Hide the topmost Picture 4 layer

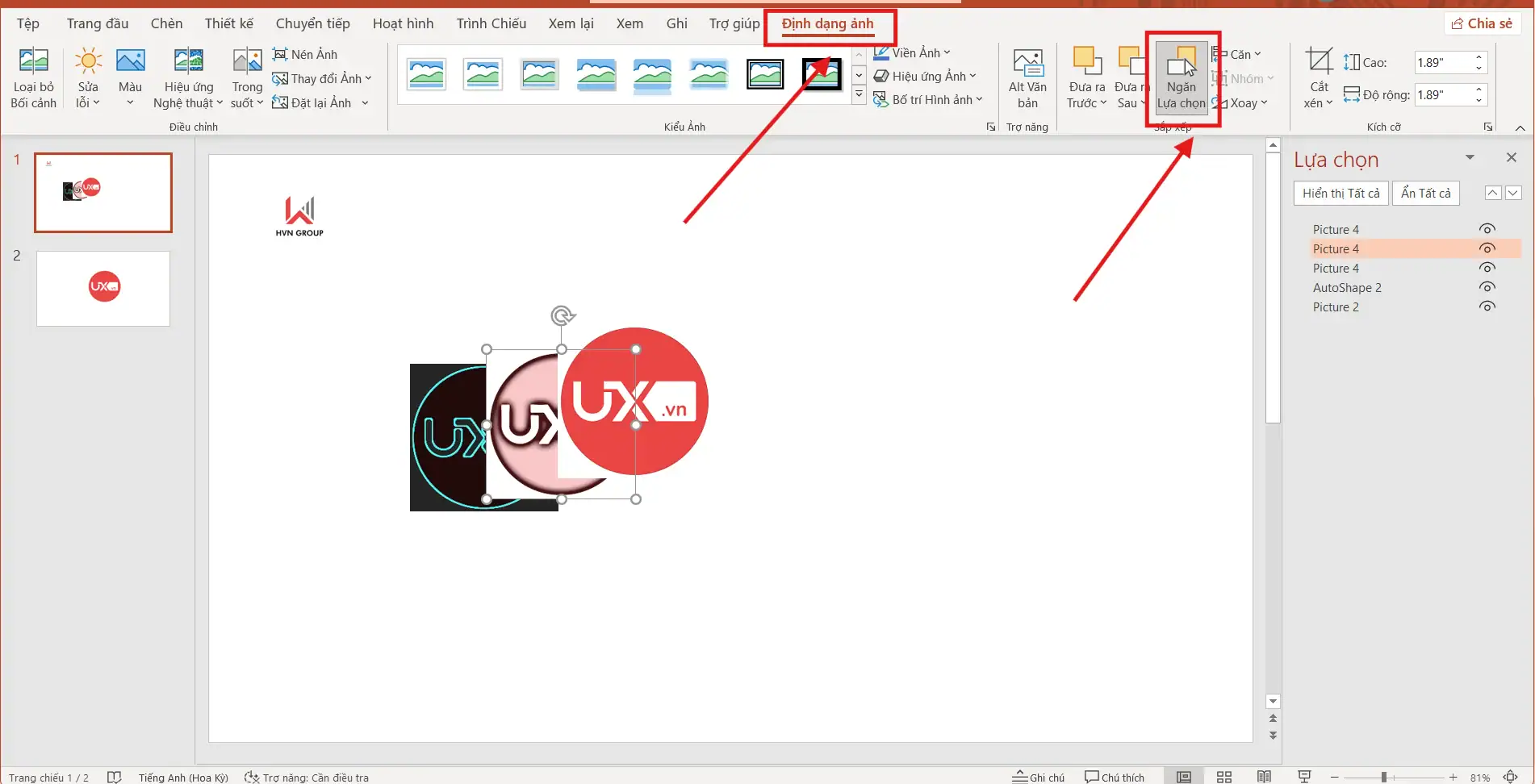tap(1487, 228)
